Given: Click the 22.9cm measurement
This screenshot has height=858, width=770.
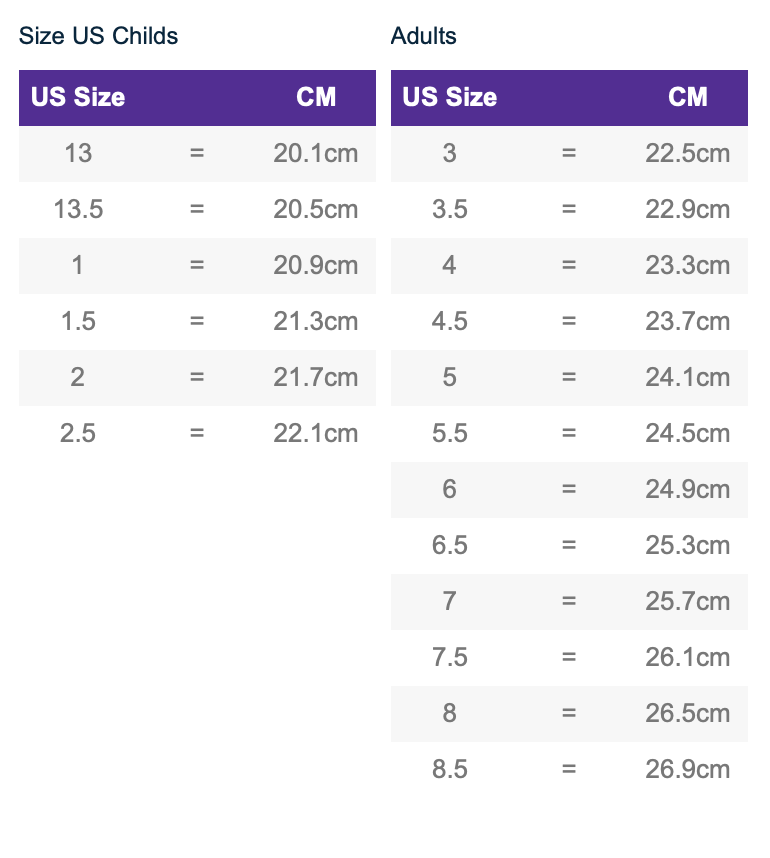Looking at the screenshot, I should [x=687, y=209].
